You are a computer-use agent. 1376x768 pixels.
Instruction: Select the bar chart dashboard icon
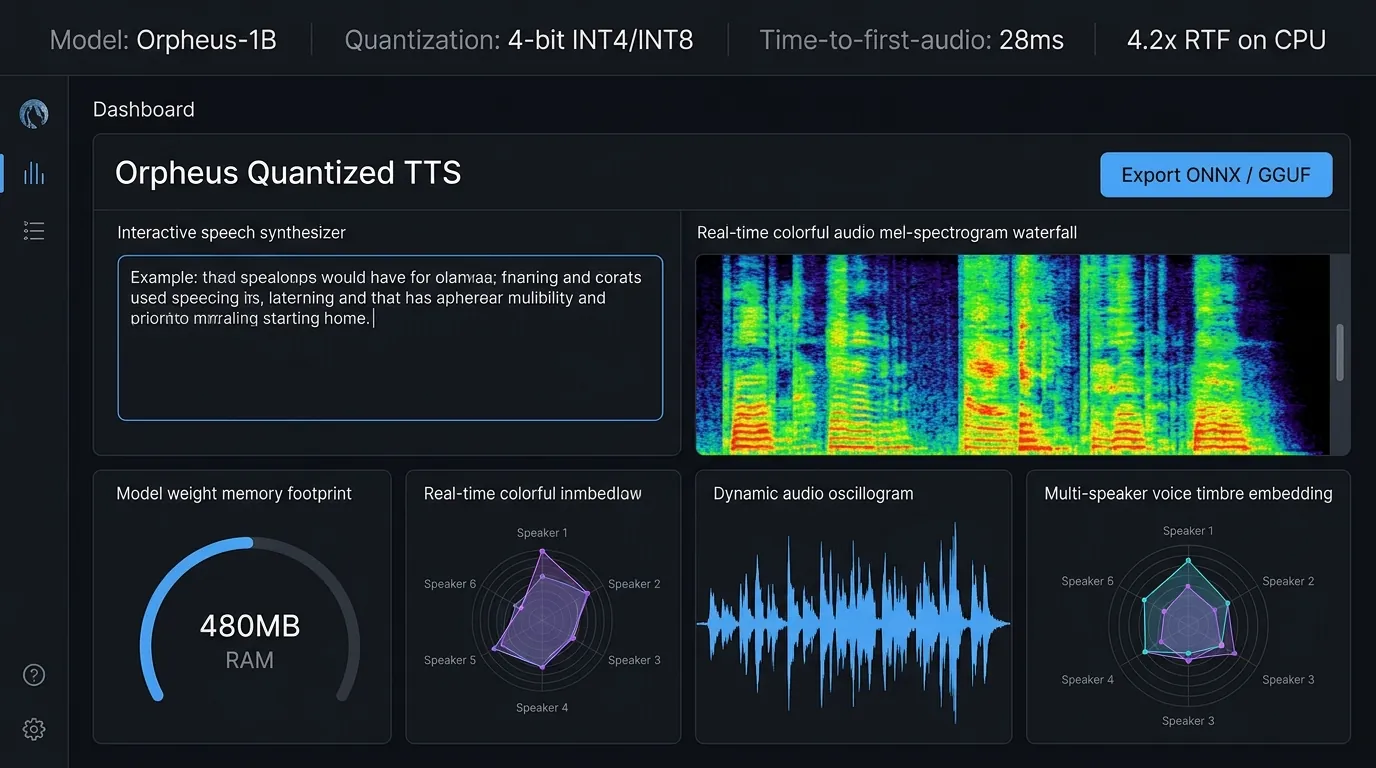34,173
